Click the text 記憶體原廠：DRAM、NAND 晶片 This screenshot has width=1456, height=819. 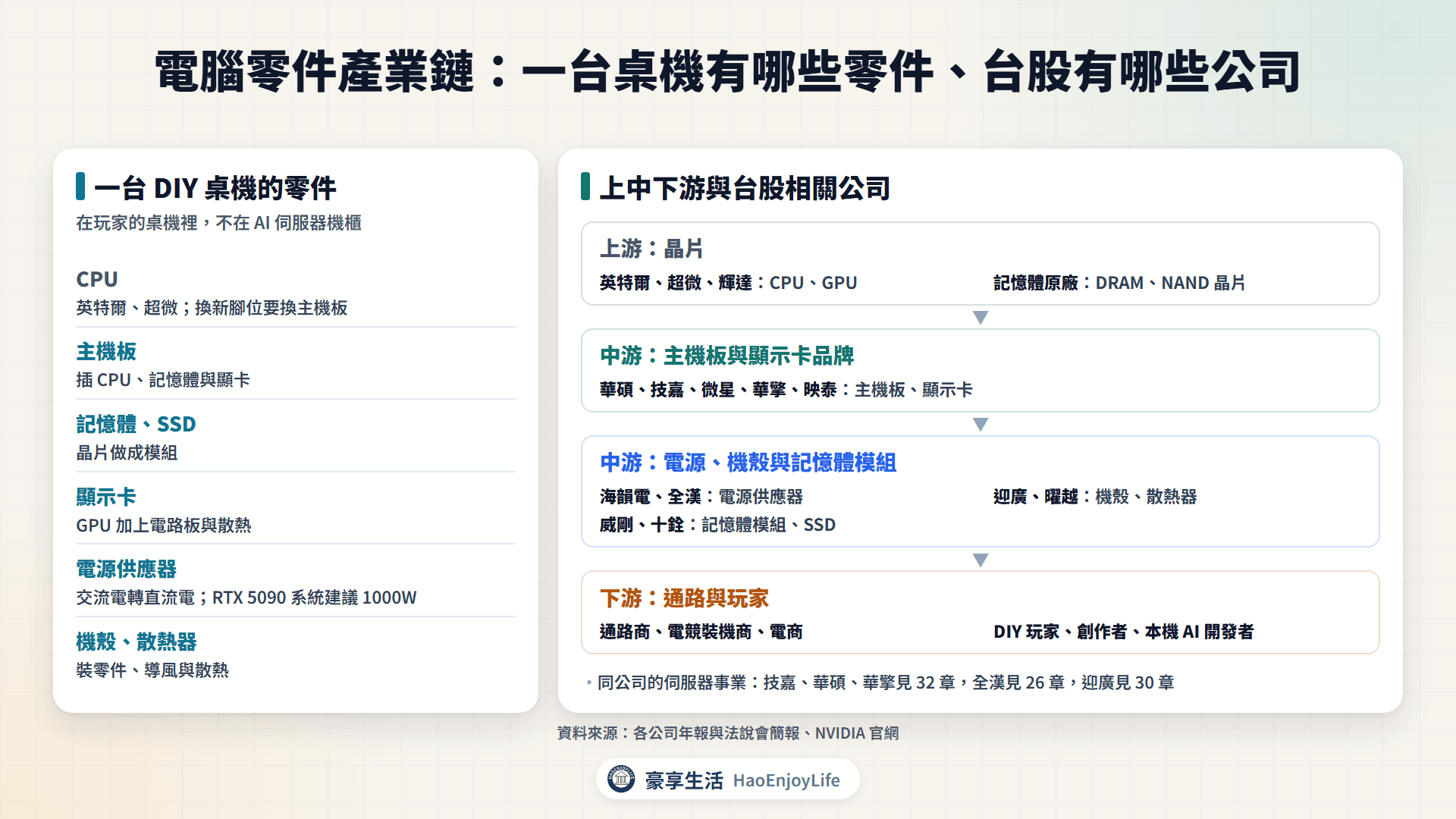click(x=1119, y=283)
